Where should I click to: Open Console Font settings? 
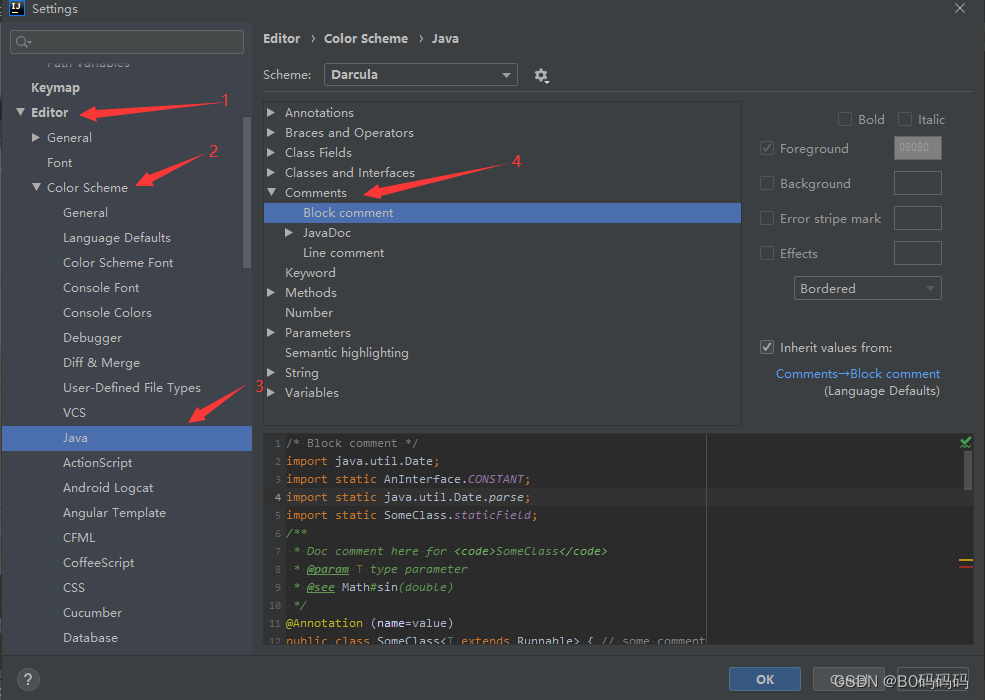101,288
